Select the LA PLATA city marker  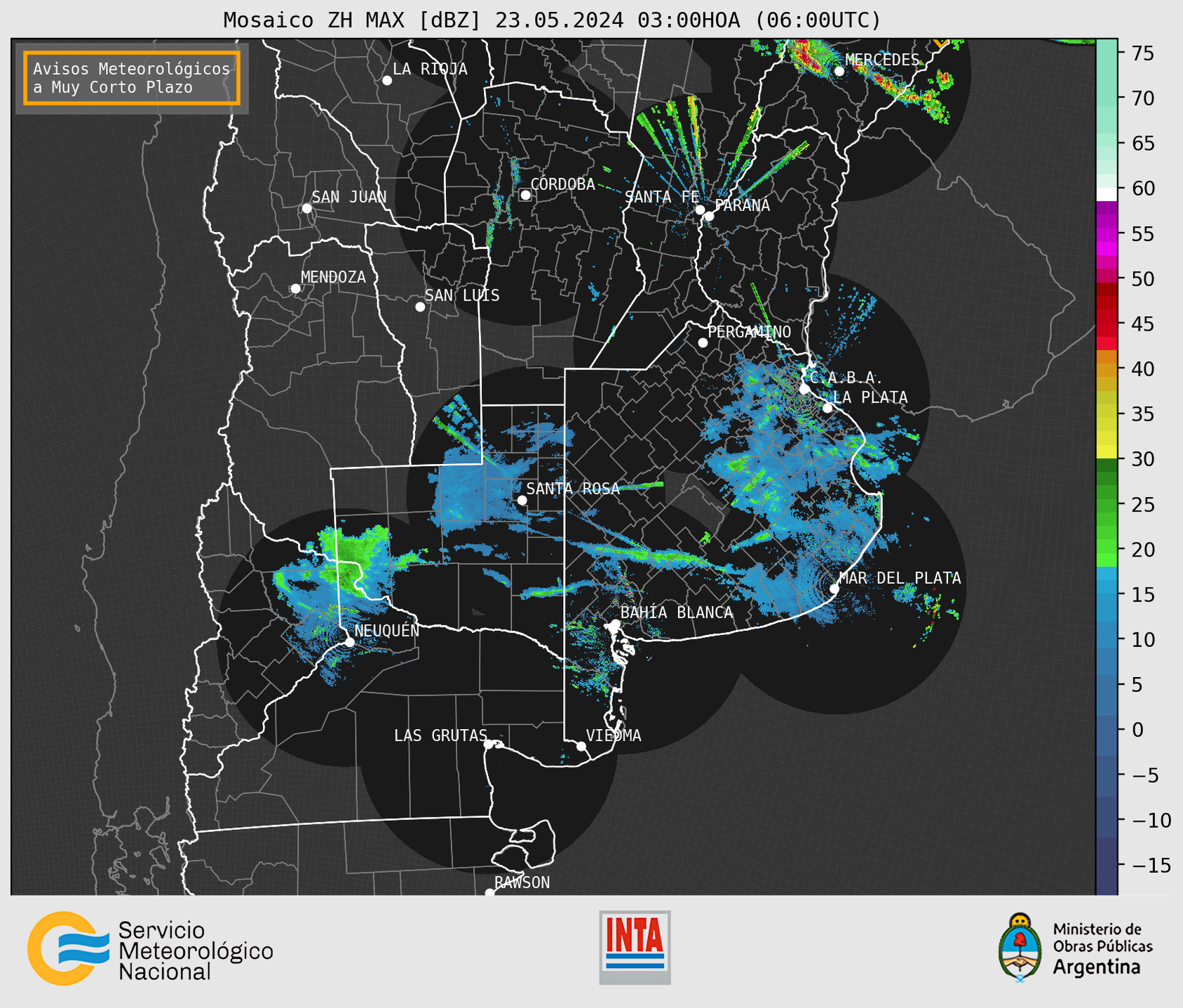(827, 408)
